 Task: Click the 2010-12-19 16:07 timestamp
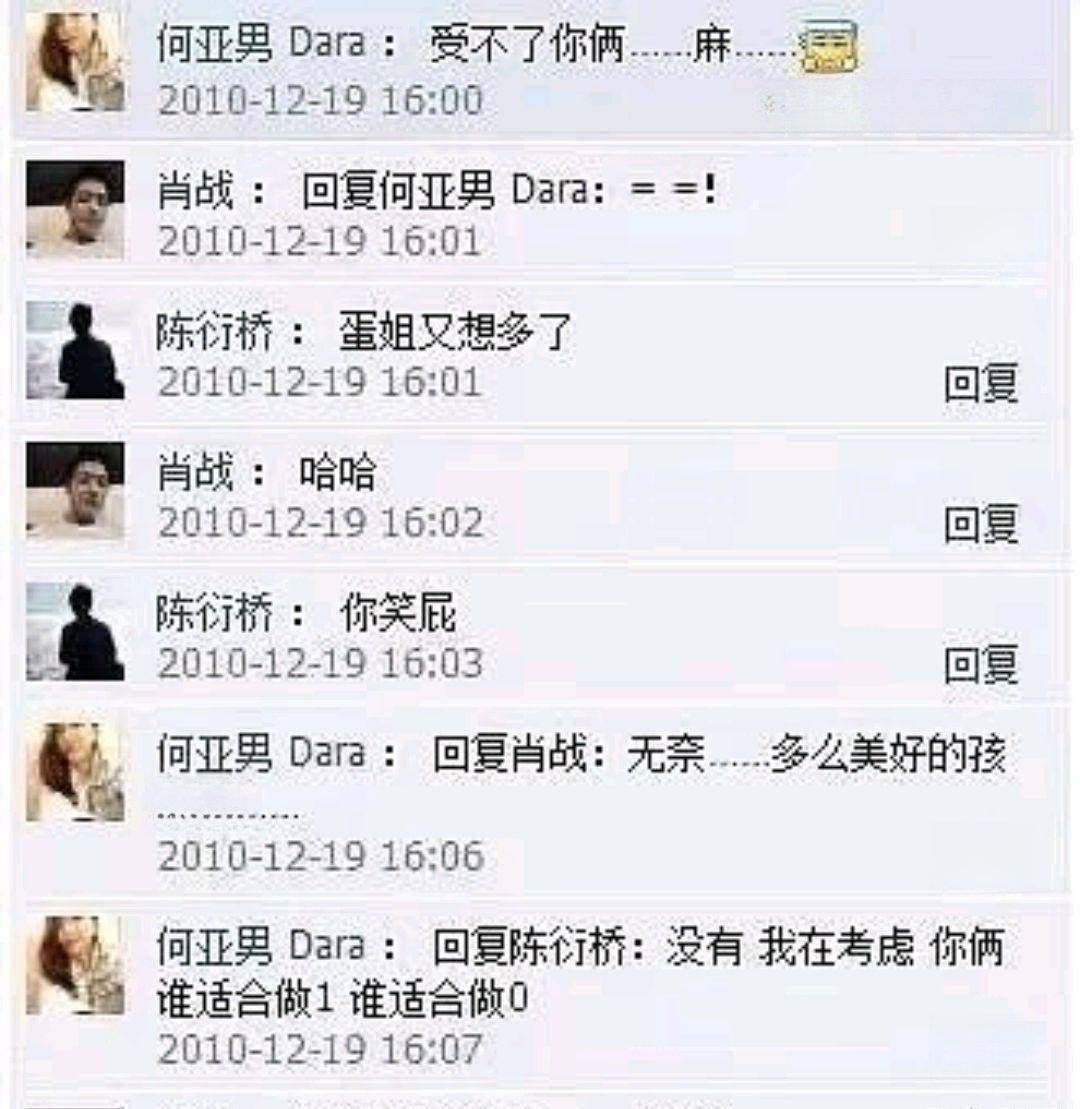click(320, 1050)
